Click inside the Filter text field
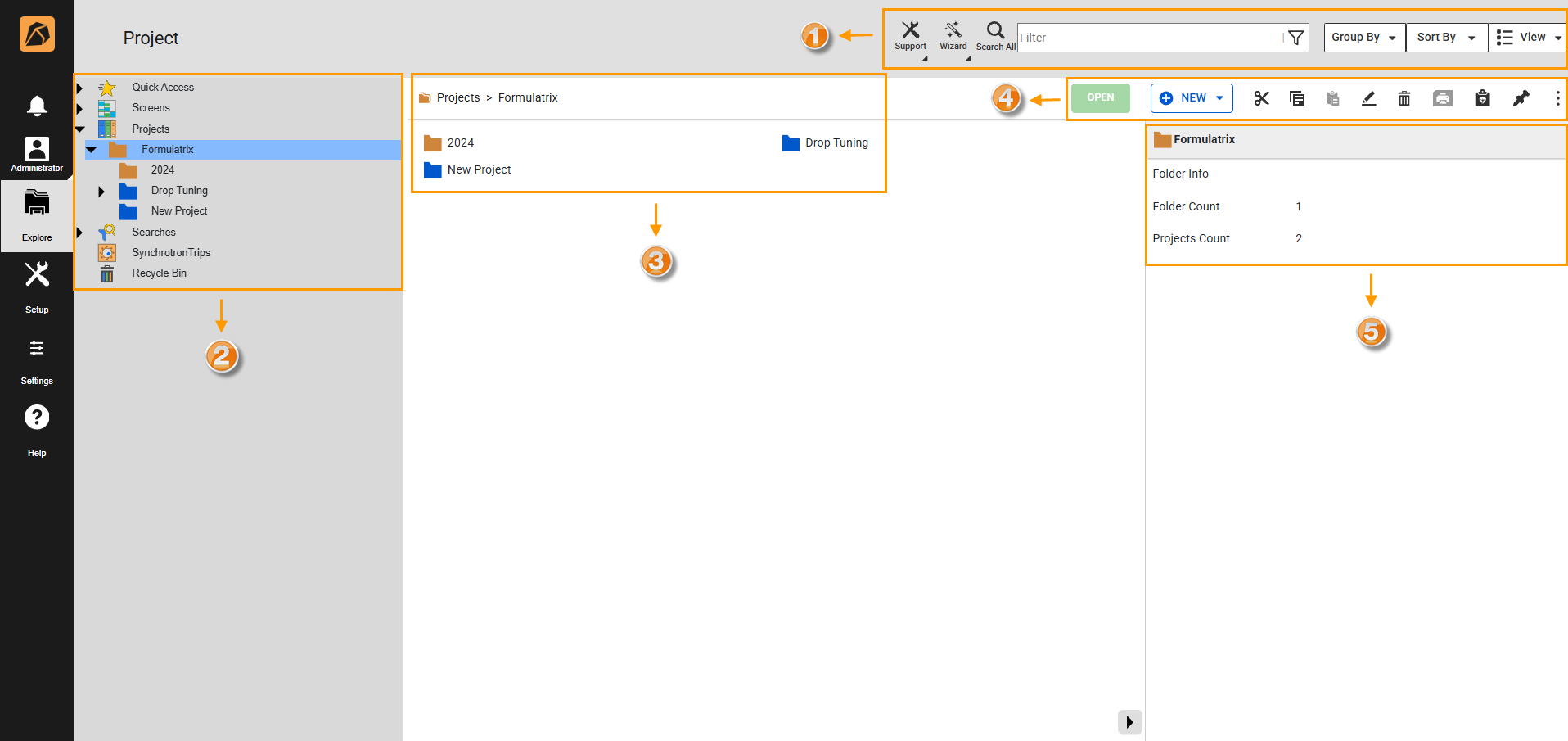Viewport: 1568px width, 741px height. coord(1146,38)
